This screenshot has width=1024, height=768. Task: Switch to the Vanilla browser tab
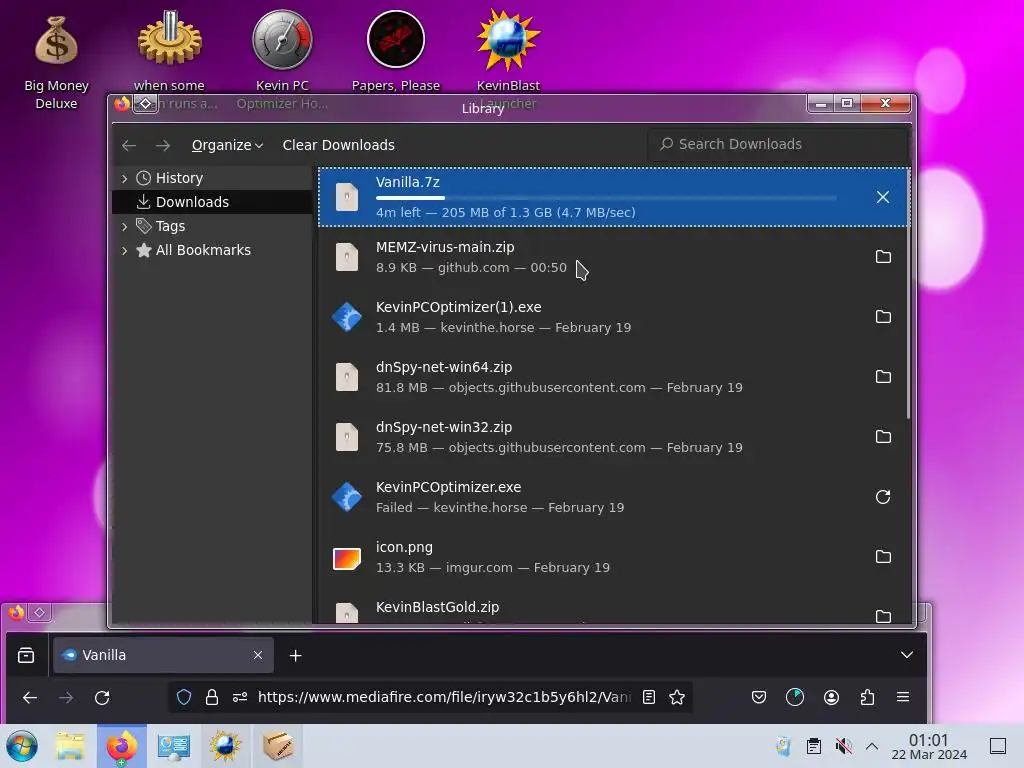pyautogui.click(x=163, y=655)
